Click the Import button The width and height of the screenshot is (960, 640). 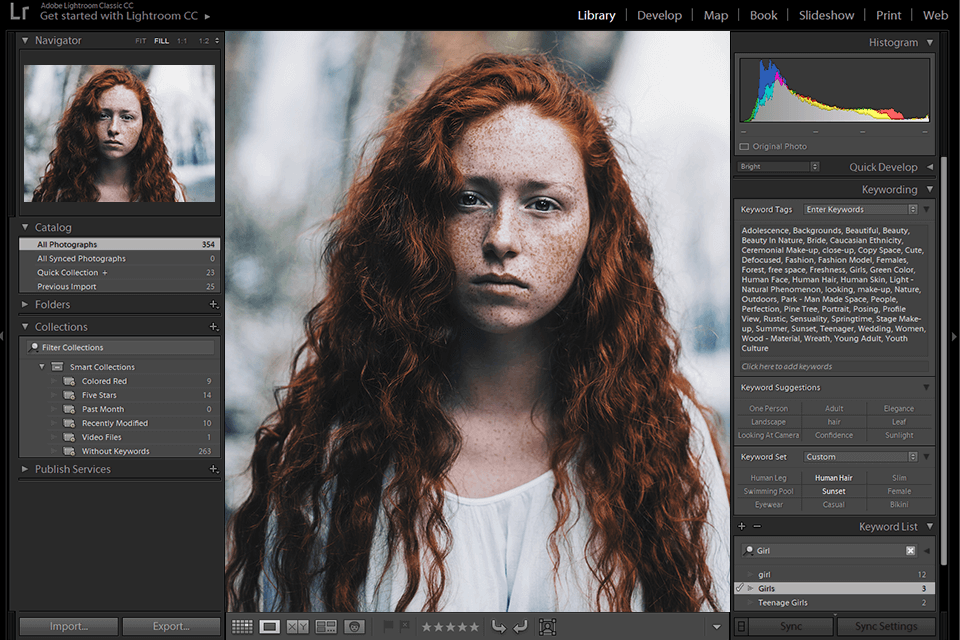[67, 626]
